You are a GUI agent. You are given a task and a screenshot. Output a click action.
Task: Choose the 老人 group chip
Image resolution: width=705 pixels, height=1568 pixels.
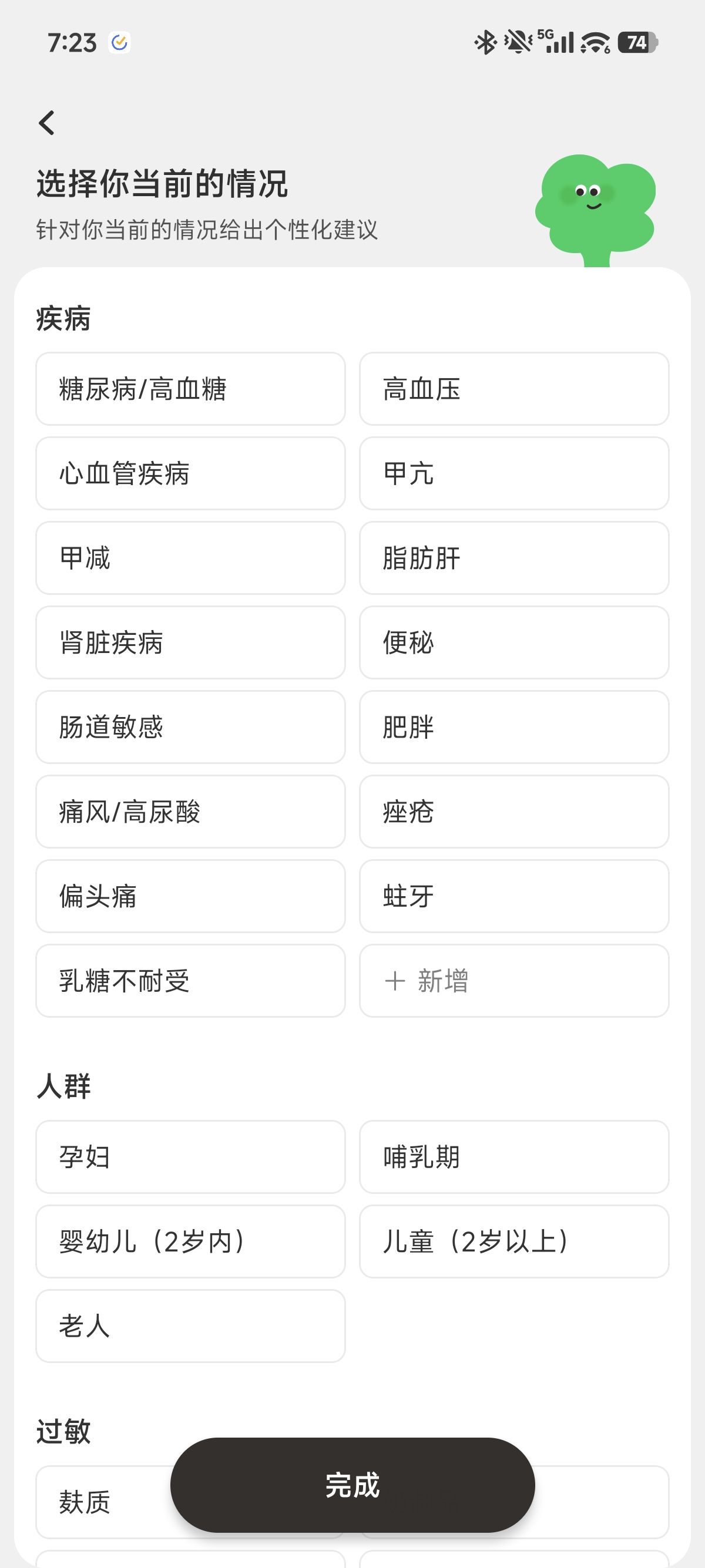tap(190, 1325)
